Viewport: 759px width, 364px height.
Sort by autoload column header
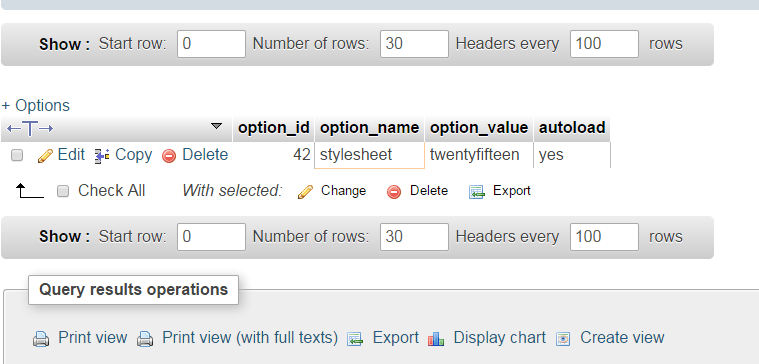[x=572, y=128]
